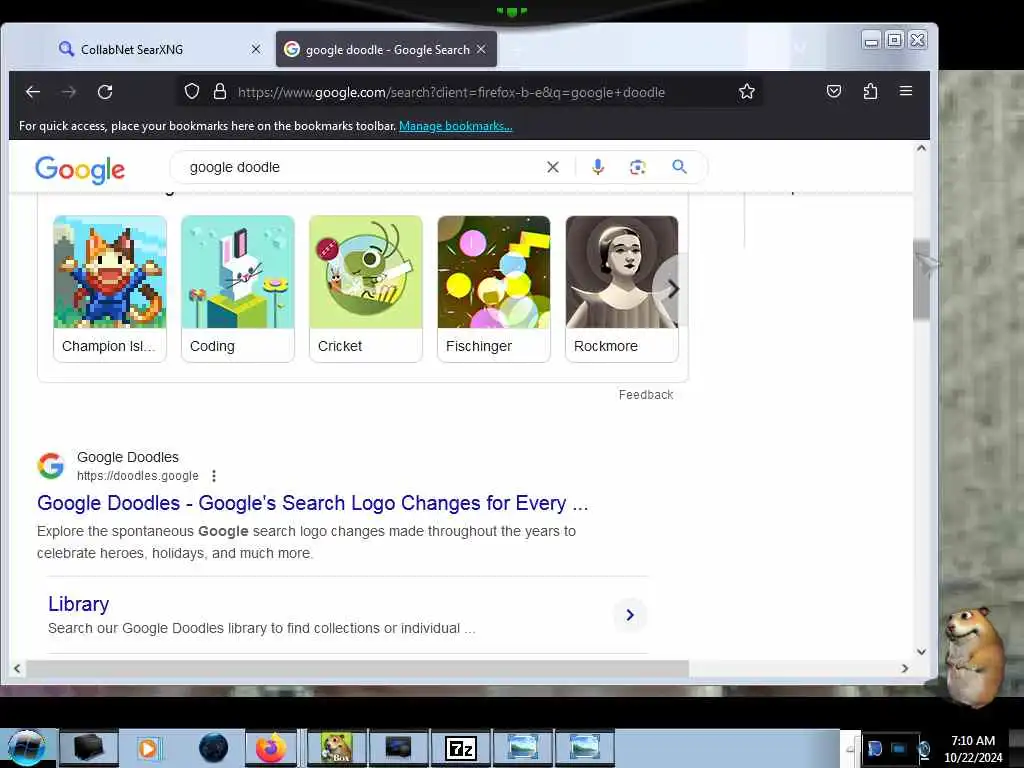Viewport: 1024px width, 768px height.
Task: Bookmark this page with the star
Action: click(746, 91)
